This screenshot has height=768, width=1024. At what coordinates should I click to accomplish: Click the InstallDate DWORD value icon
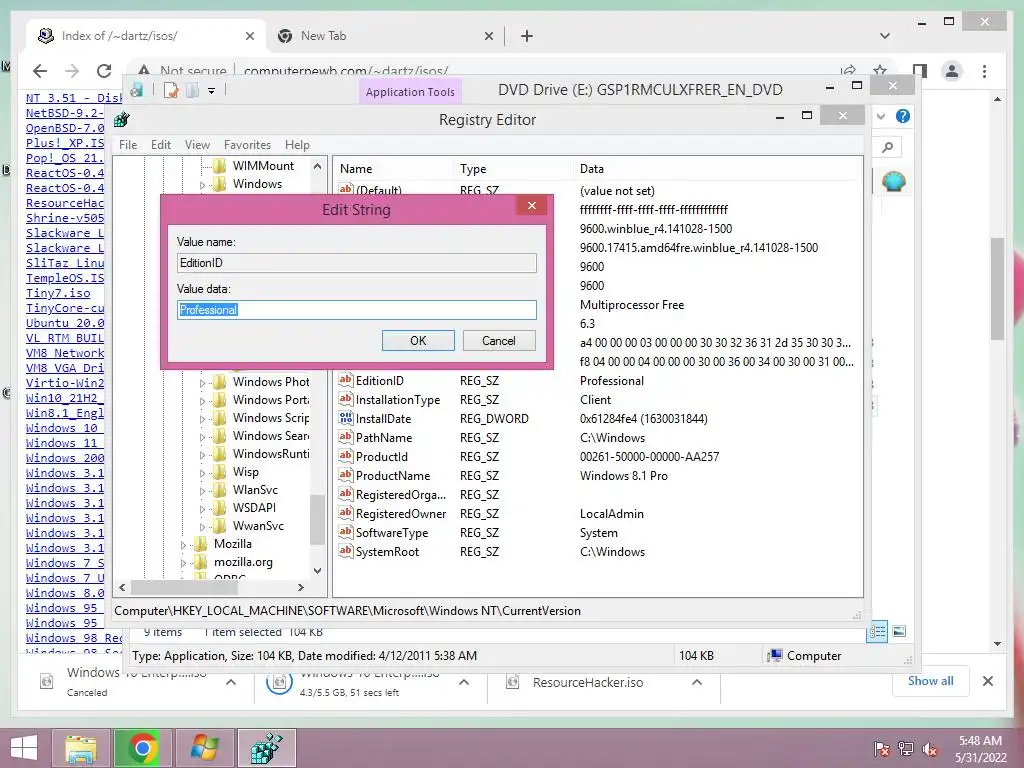pos(345,418)
